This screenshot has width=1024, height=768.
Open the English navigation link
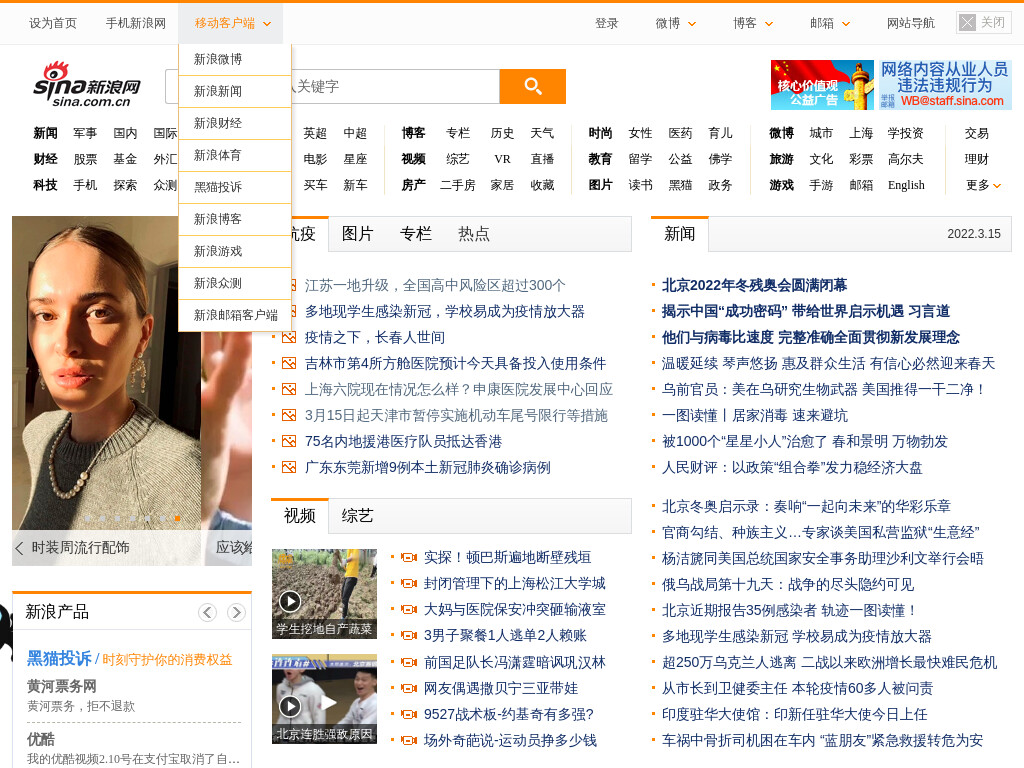[x=906, y=185]
